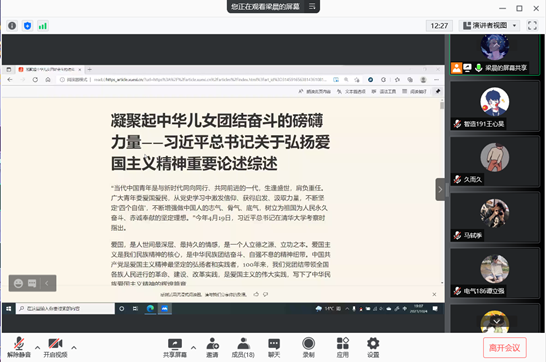This screenshot has height=362, width=546.
Task: Open the 演讲者视图 view dropdown
Action: click(x=489, y=25)
